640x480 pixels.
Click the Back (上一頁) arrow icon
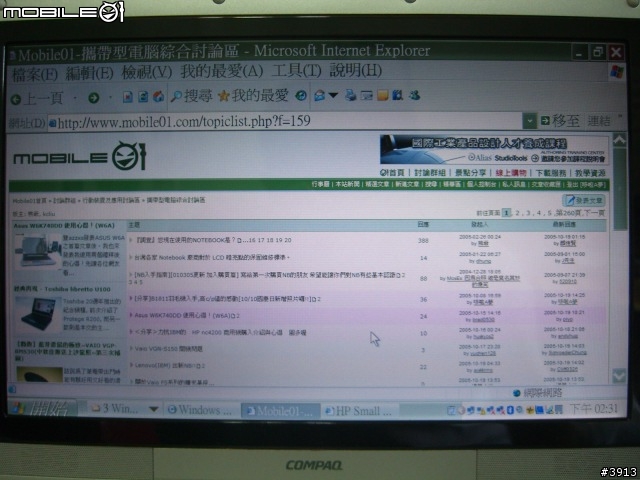tap(16, 99)
